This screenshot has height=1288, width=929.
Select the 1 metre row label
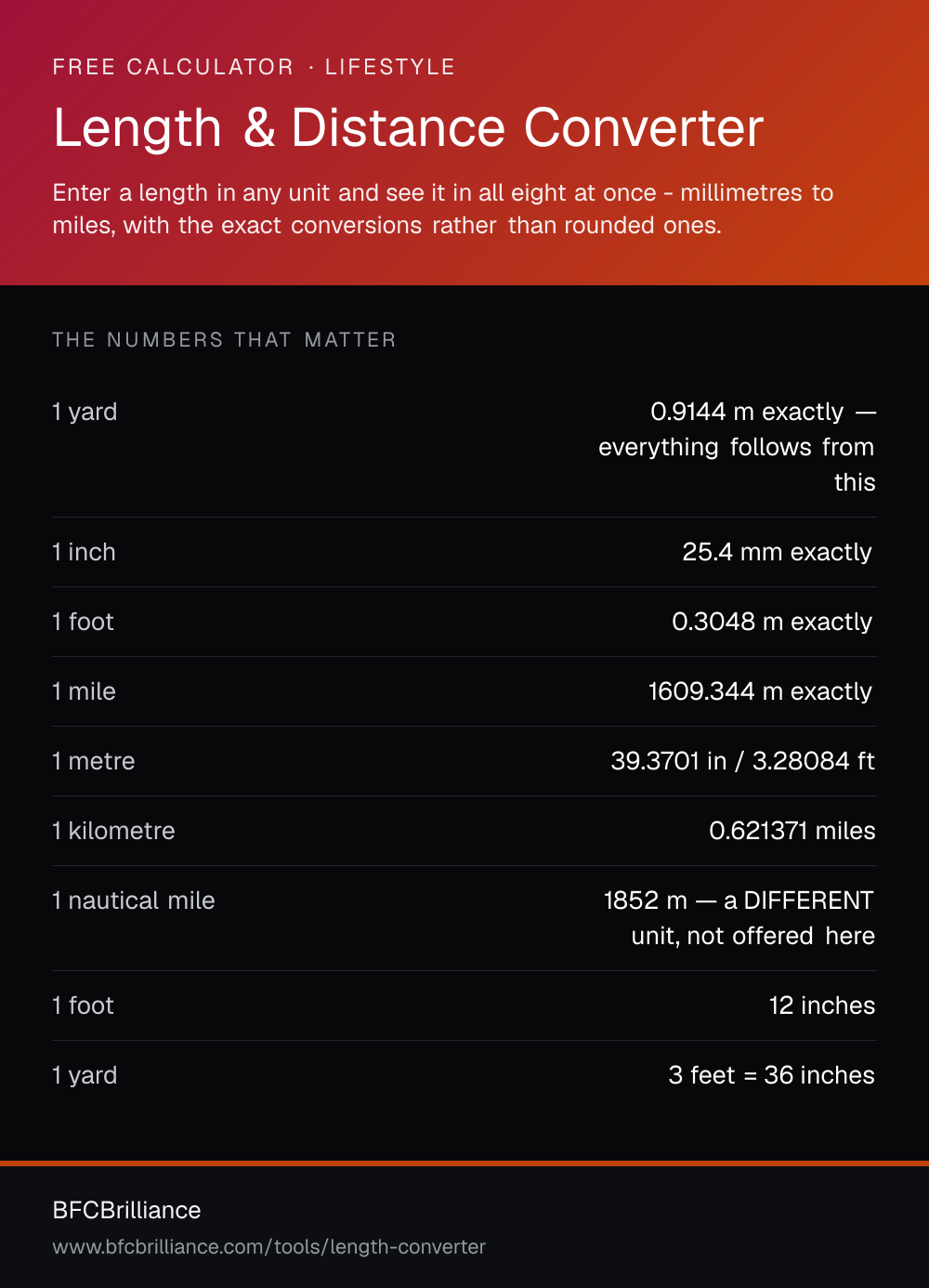pyautogui.click(x=94, y=761)
